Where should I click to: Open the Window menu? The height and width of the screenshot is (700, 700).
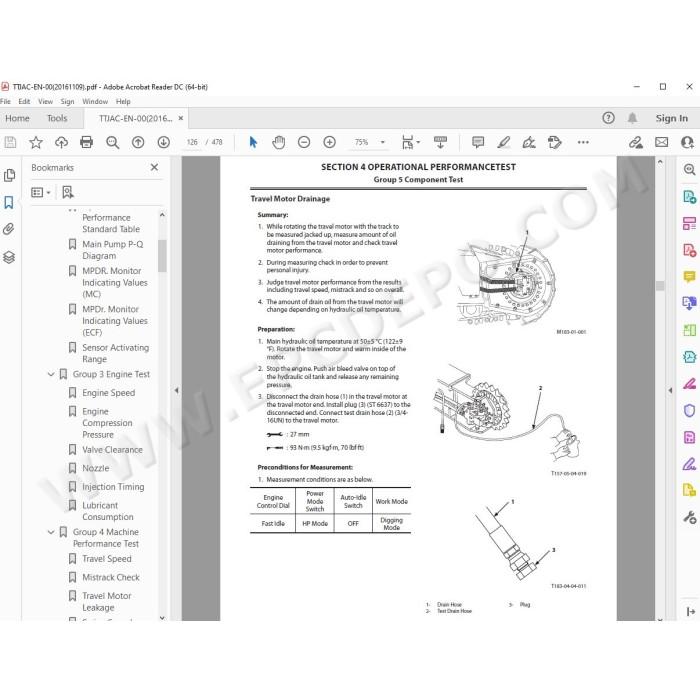pyautogui.click(x=95, y=102)
